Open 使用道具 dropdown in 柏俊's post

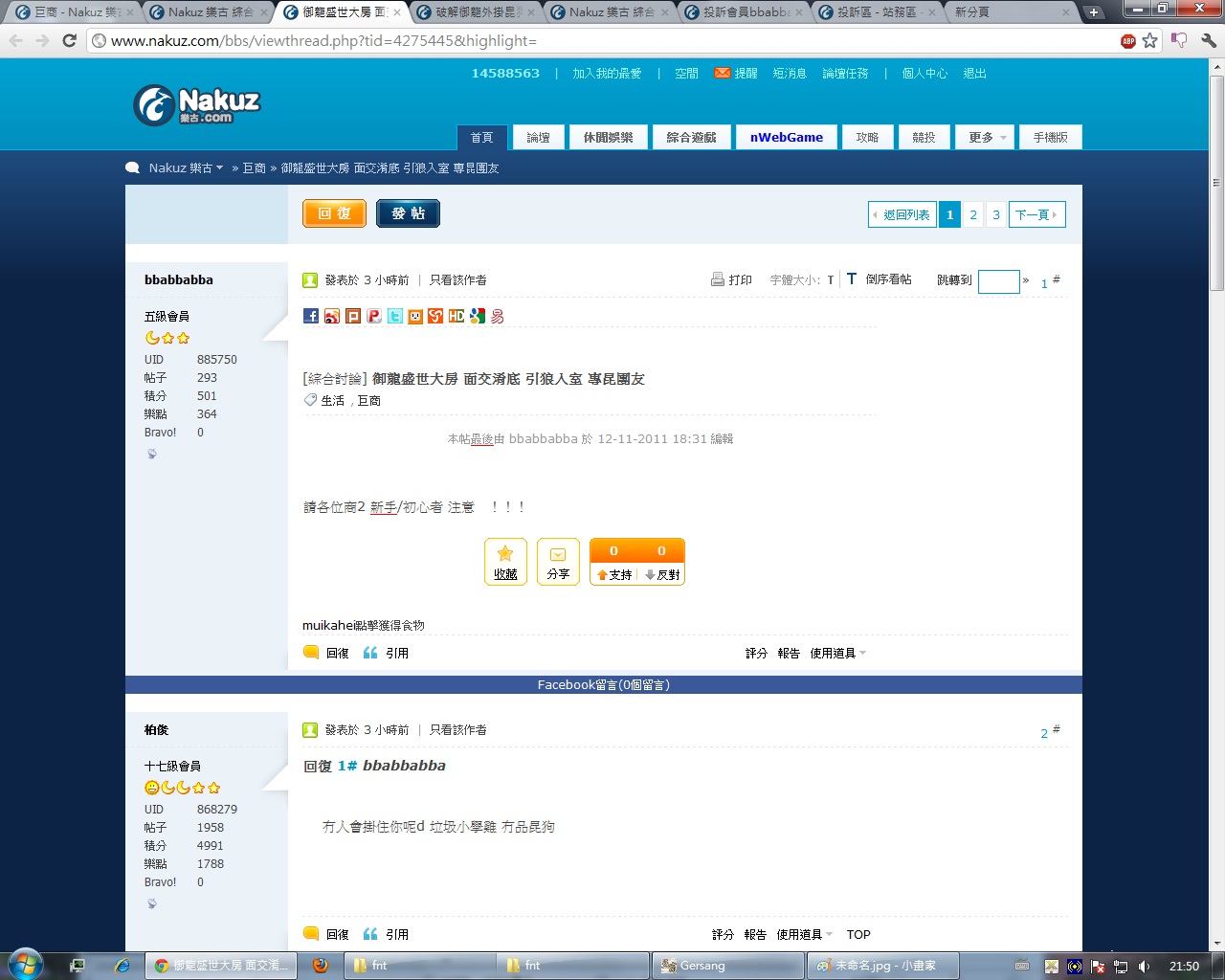click(805, 935)
